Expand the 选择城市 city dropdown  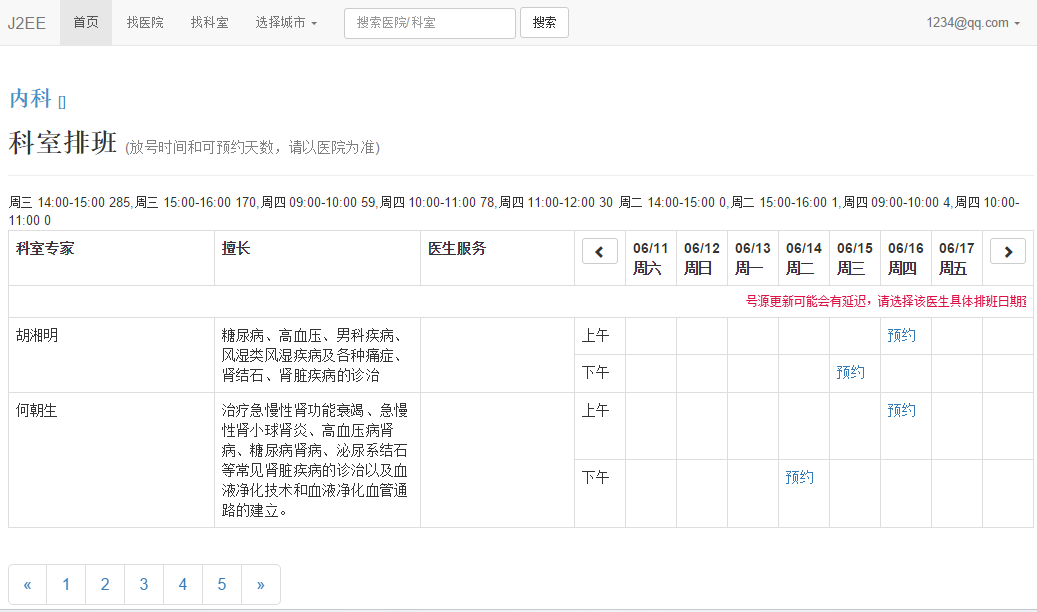286,23
